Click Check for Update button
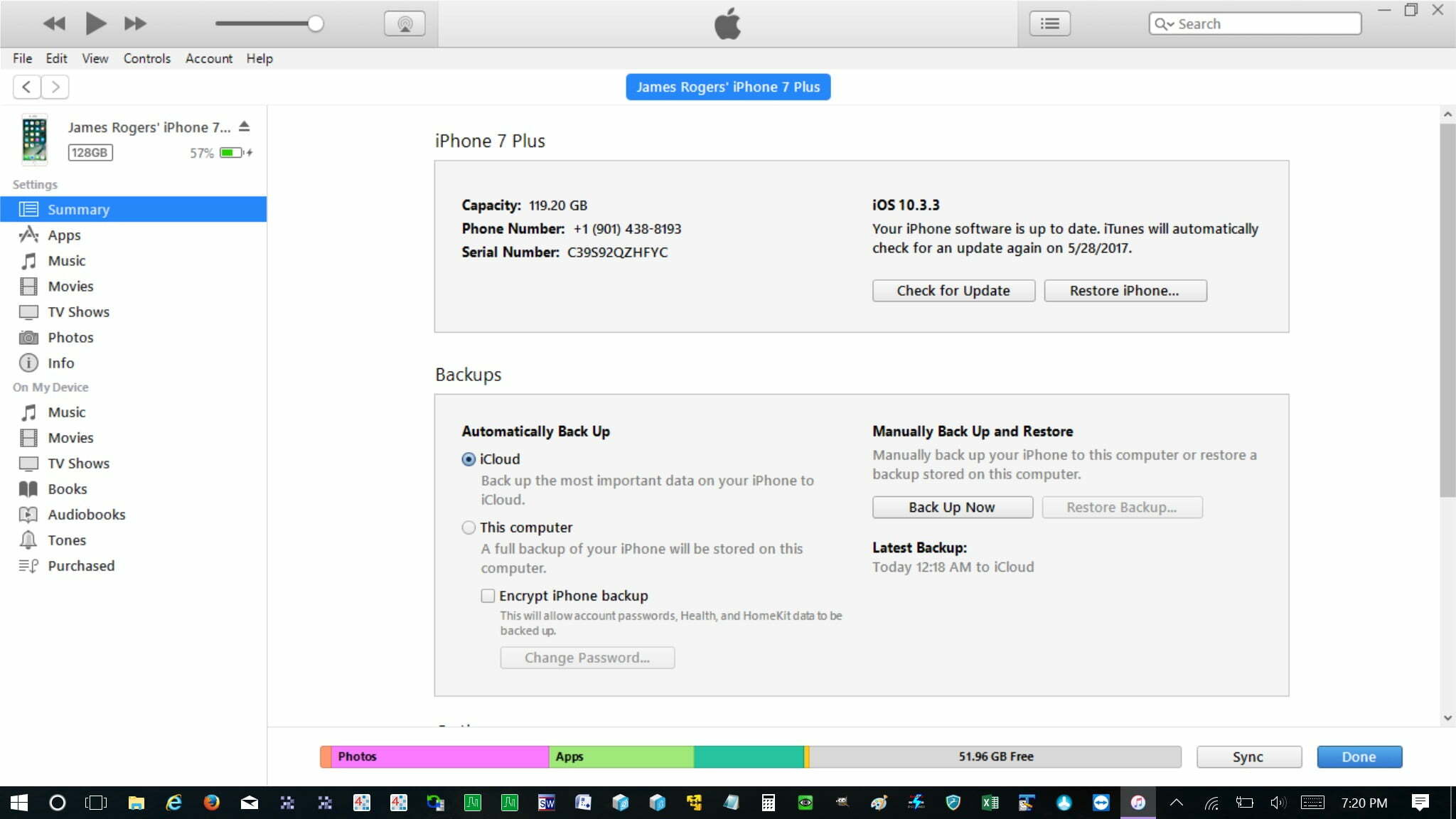Image resolution: width=1456 pixels, height=819 pixels. (953, 291)
